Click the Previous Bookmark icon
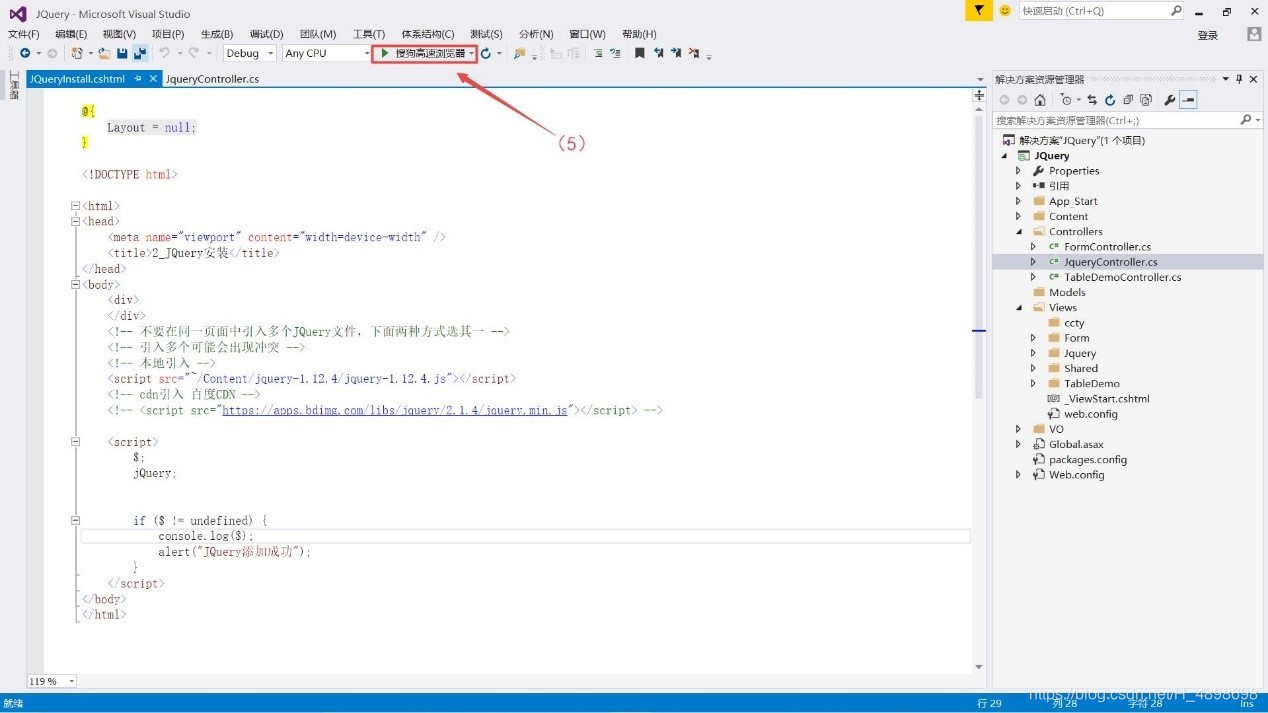The height and width of the screenshot is (713, 1268). click(x=659, y=53)
